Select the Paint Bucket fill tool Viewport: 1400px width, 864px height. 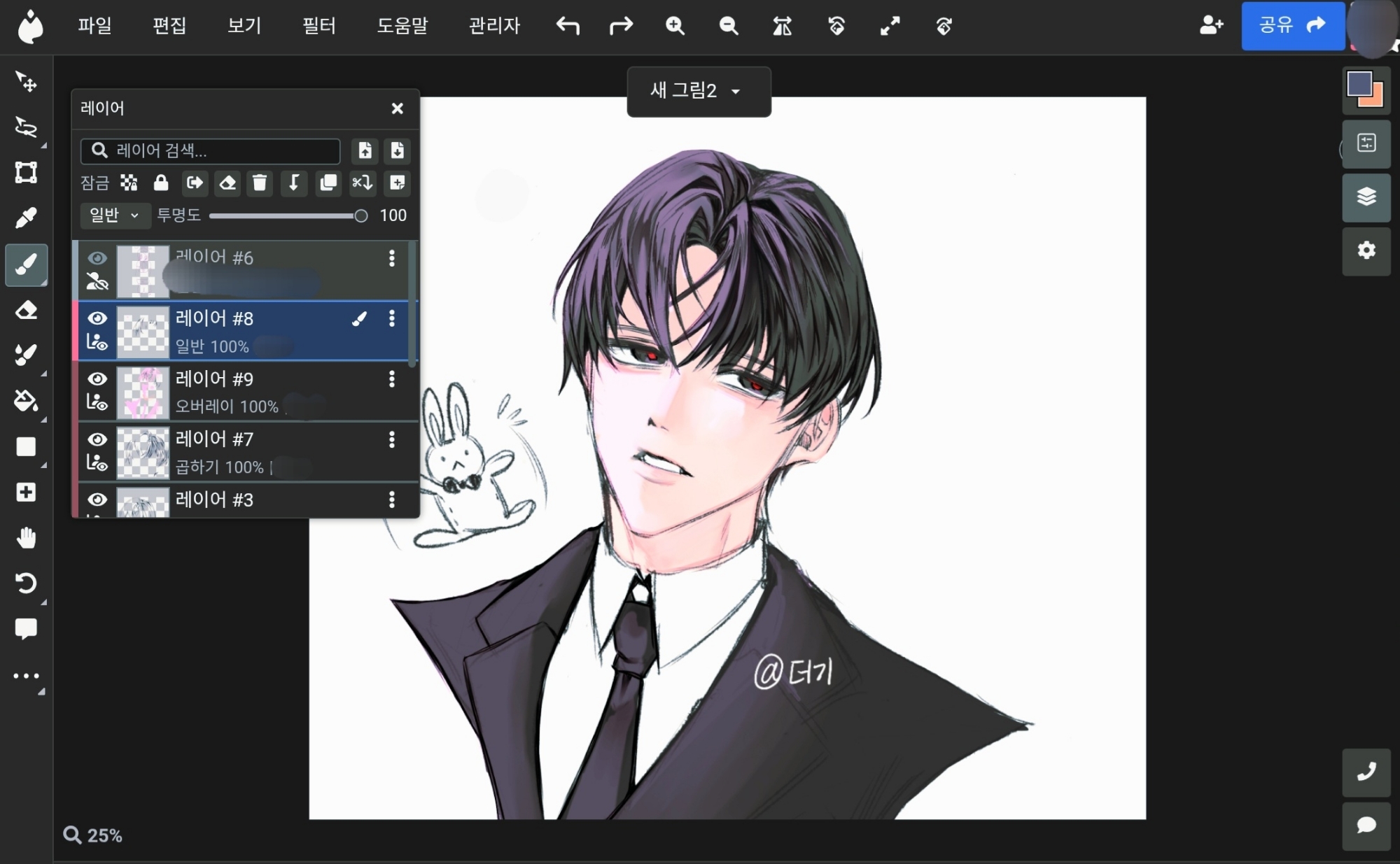pyautogui.click(x=26, y=401)
